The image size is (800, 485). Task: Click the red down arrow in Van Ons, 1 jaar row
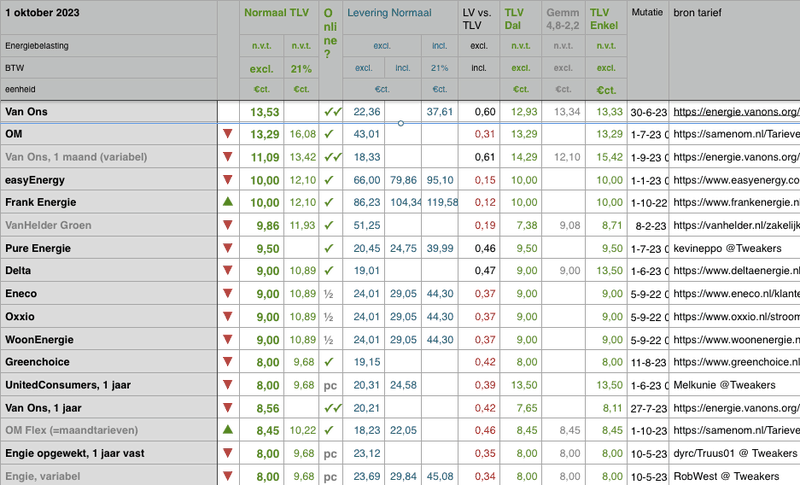click(x=228, y=407)
